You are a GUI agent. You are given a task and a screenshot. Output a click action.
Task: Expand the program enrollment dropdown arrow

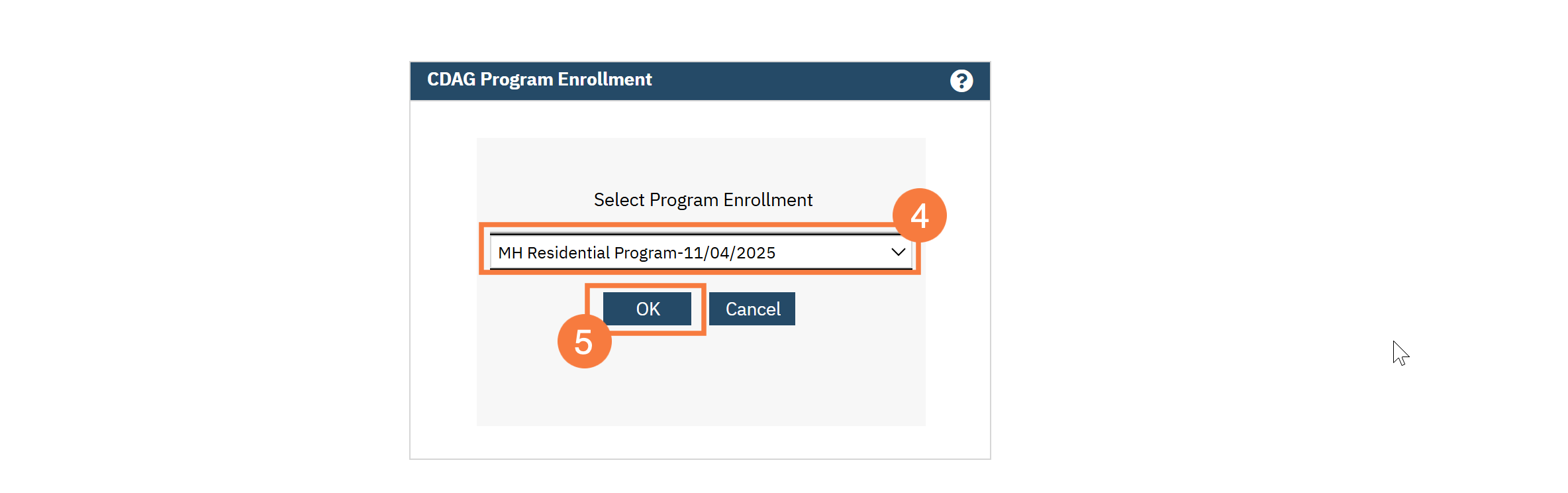click(x=898, y=252)
